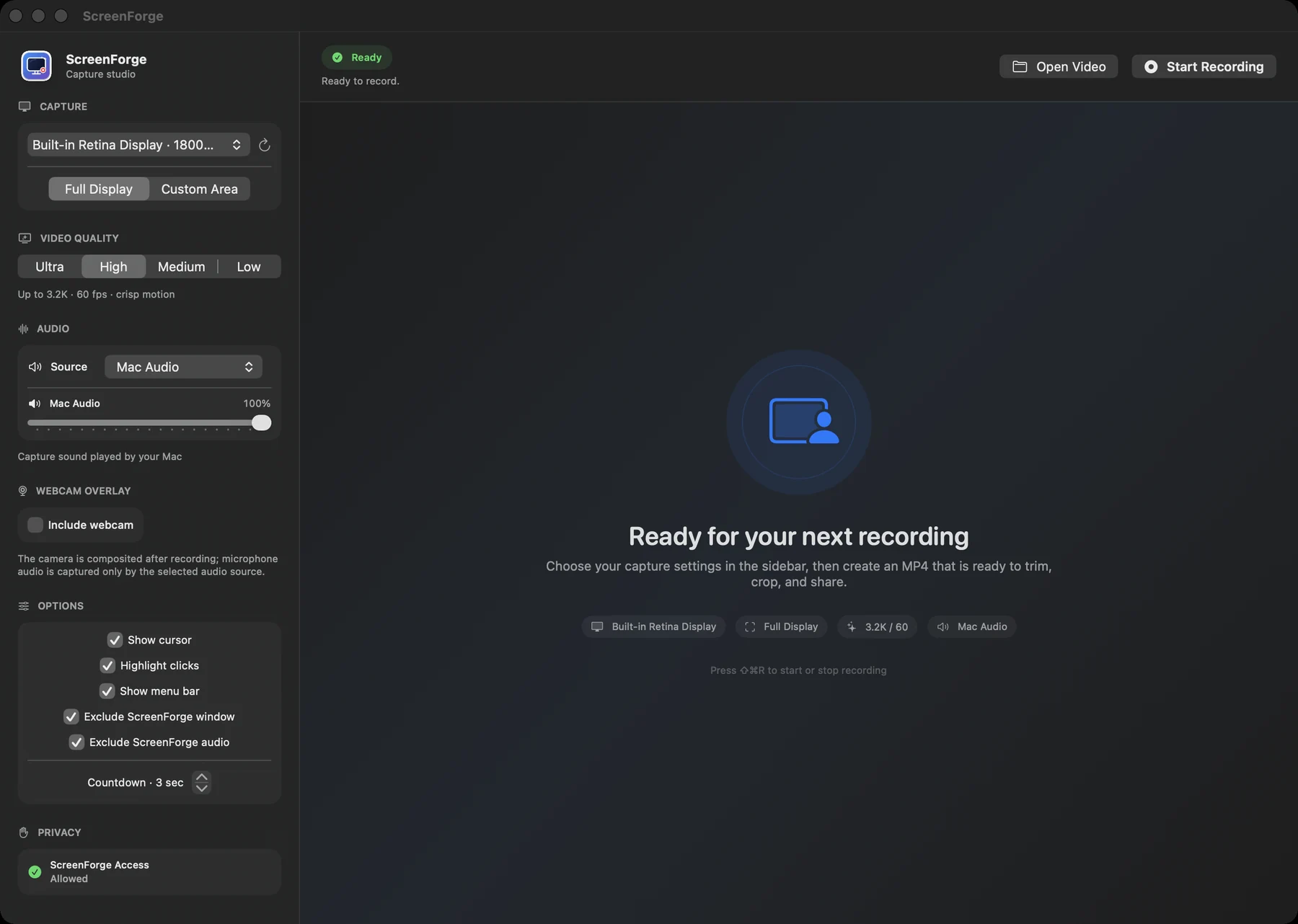Click the Start Recording button
1298x924 pixels.
click(1204, 66)
